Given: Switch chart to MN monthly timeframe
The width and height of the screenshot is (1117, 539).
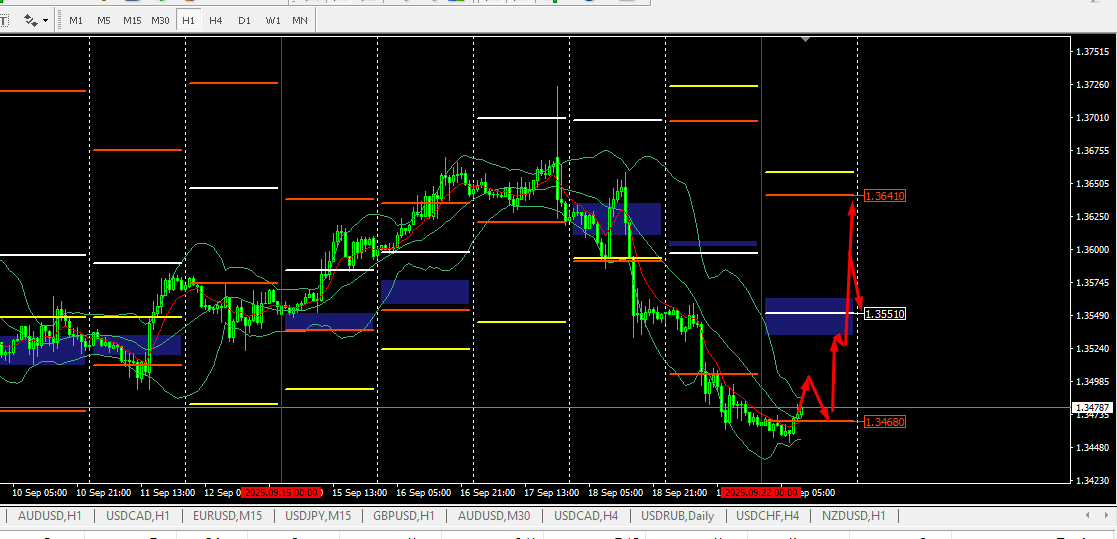Looking at the screenshot, I should tap(300, 21).
